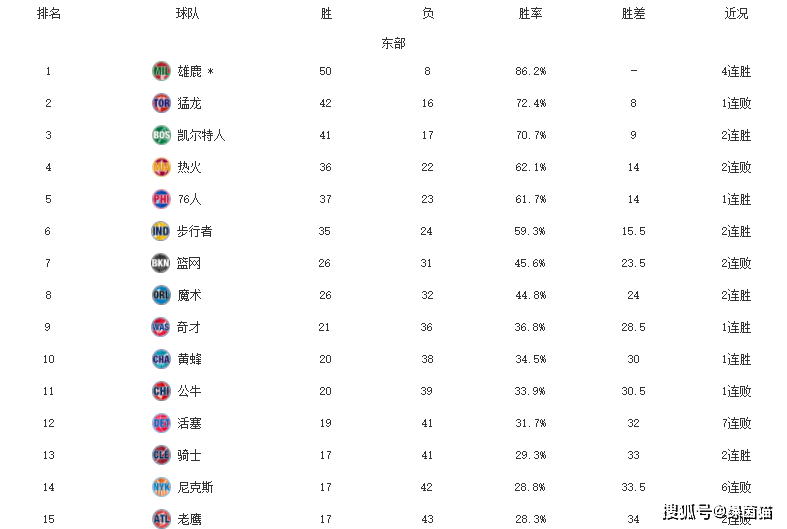Click the Miami Heat MIA logo

pos(161,167)
